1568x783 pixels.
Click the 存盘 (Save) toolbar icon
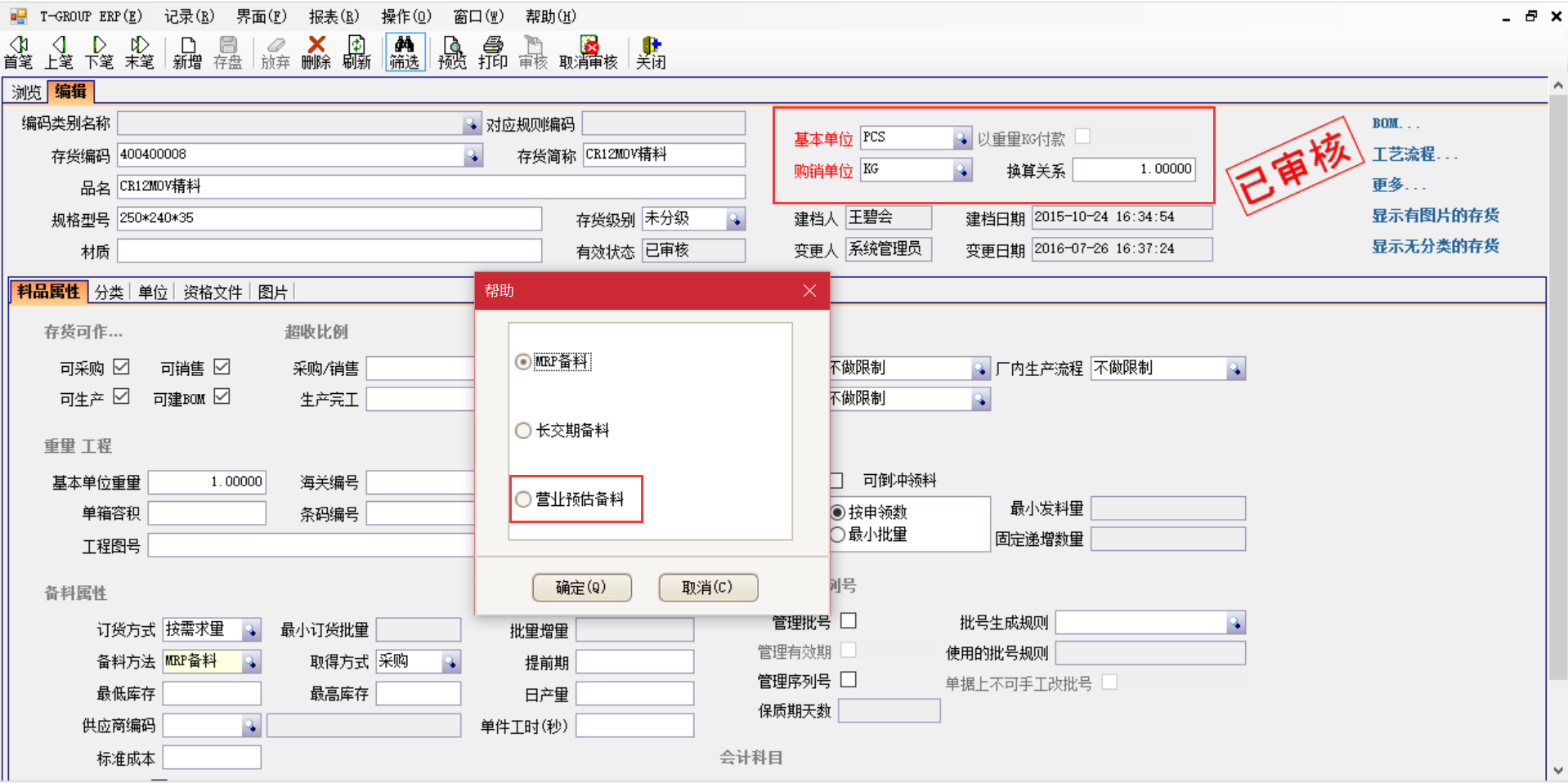(x=228, y=51)
